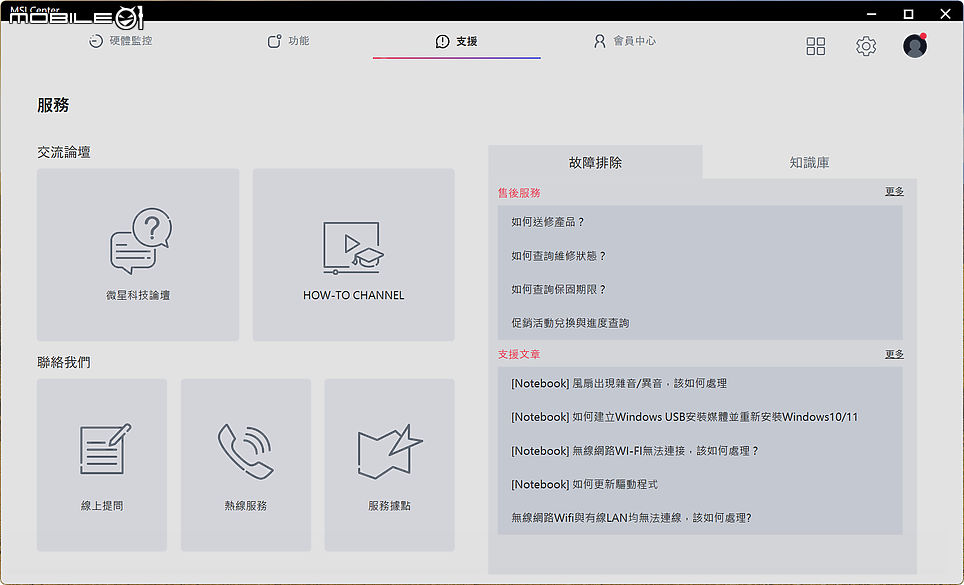Switch to the 硬體監控 tab
The image size is (964, 585).
pos(120,41)
